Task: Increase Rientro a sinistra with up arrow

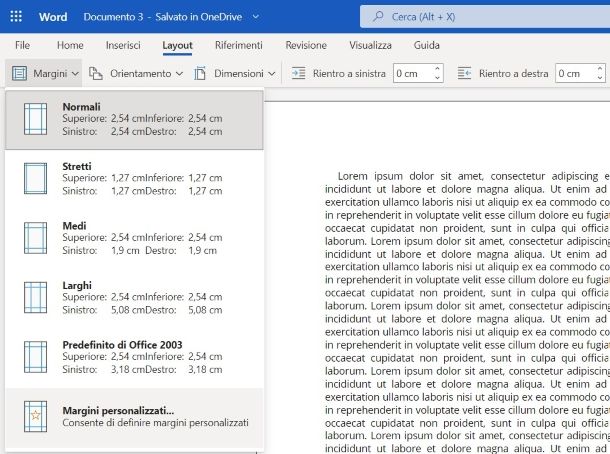Action: pyautogui.click(x=437, y=68)
